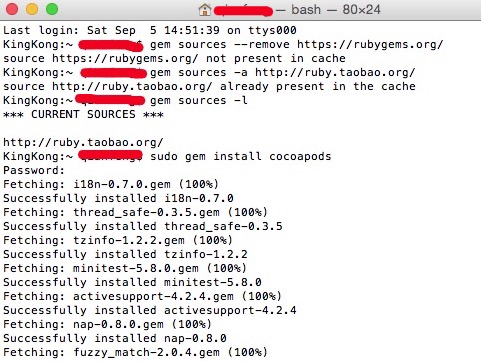Click the https://rubygems.org/ URL in remove command
481x362 pixels.
(370, 44)
